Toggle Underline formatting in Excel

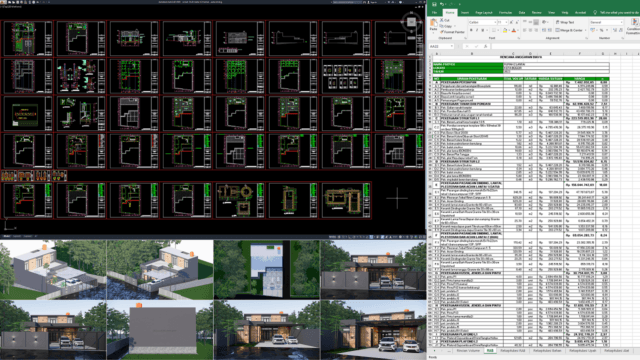click(x=482, y=30)
